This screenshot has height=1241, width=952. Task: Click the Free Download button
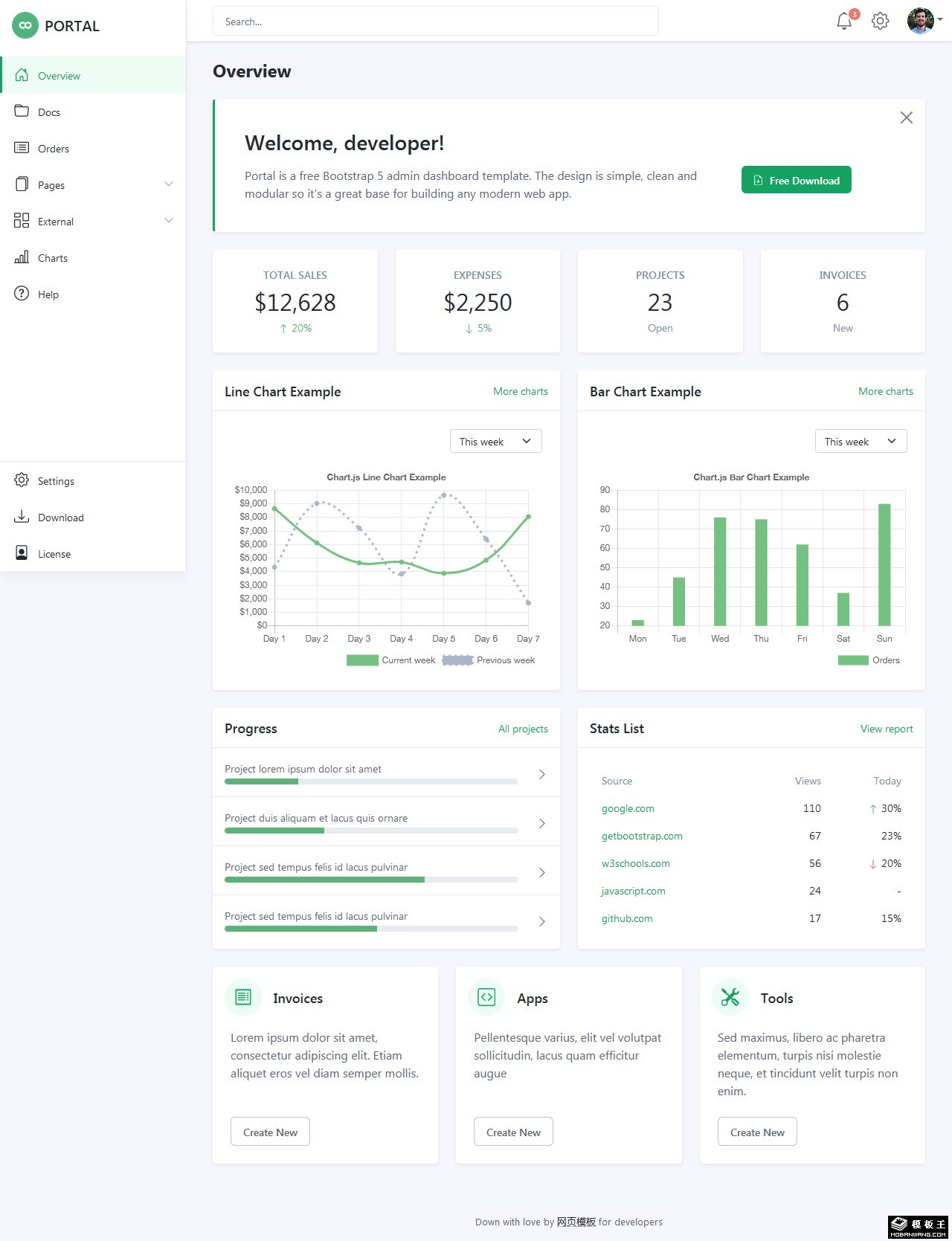(x=796, y=180)
